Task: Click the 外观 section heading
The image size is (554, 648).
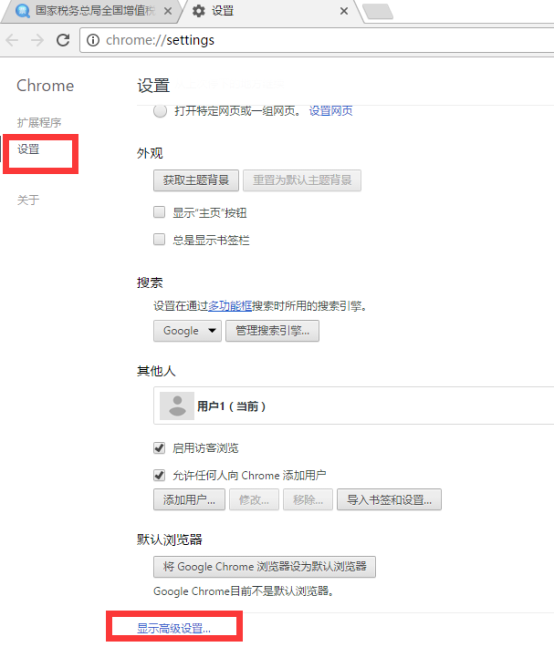Action: point(150,153)
